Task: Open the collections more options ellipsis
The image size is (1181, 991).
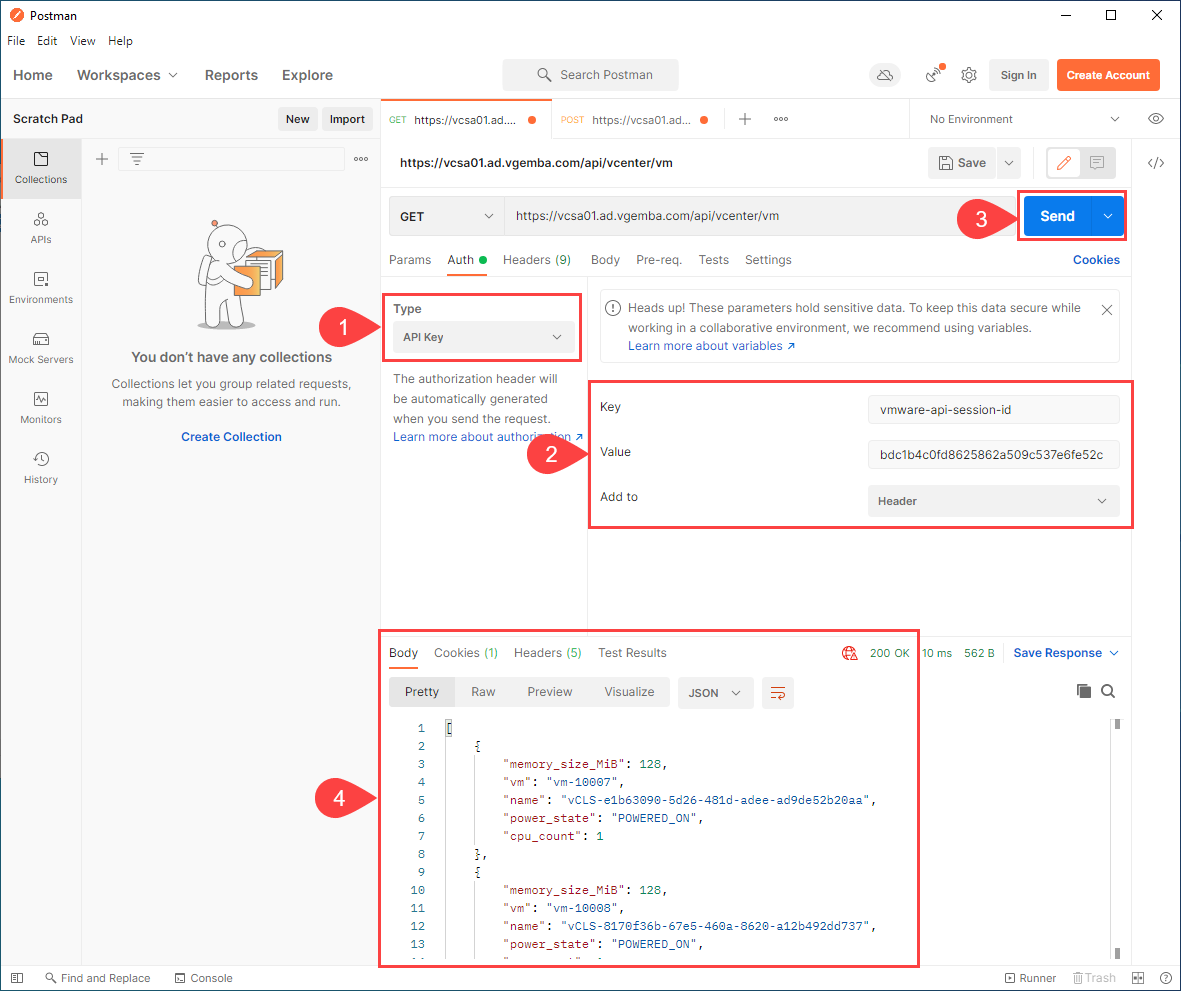Action: 361,159
